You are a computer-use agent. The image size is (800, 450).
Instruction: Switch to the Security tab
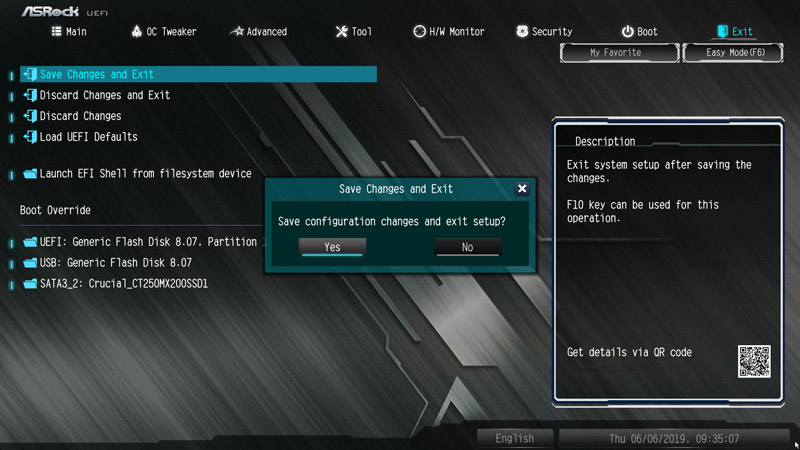[544, 32]
